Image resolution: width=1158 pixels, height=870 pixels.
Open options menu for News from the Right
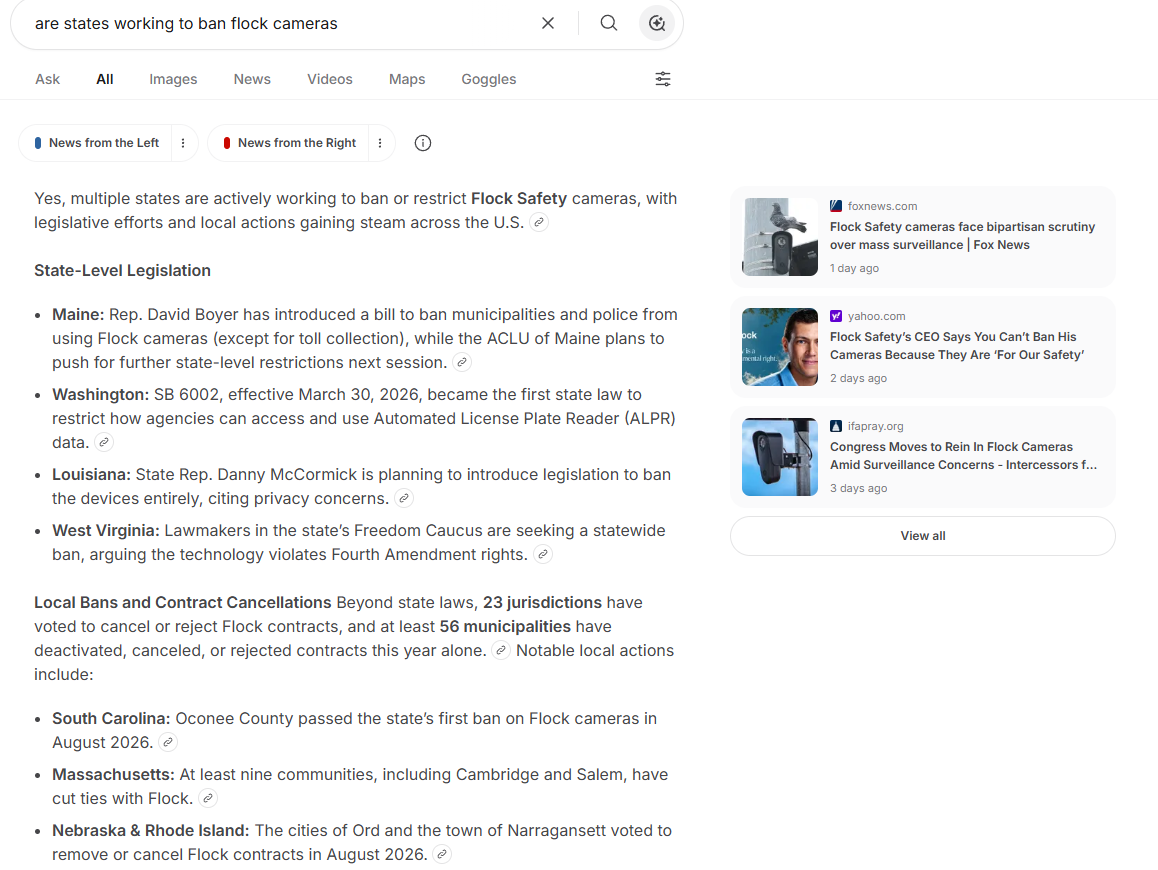[380, 143]
